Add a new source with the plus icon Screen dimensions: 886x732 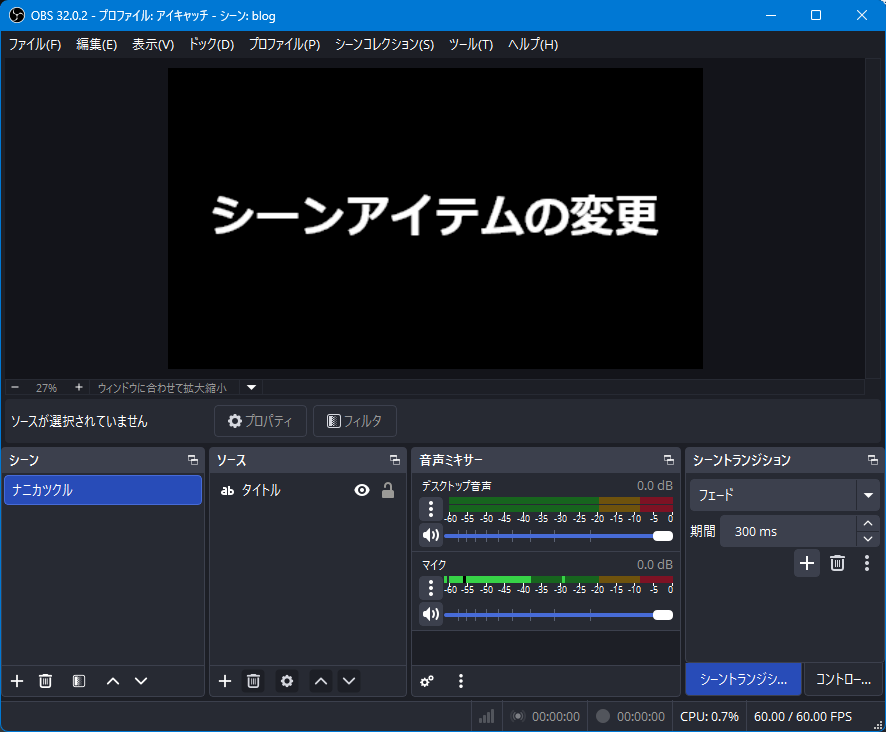tap(224, 681)
